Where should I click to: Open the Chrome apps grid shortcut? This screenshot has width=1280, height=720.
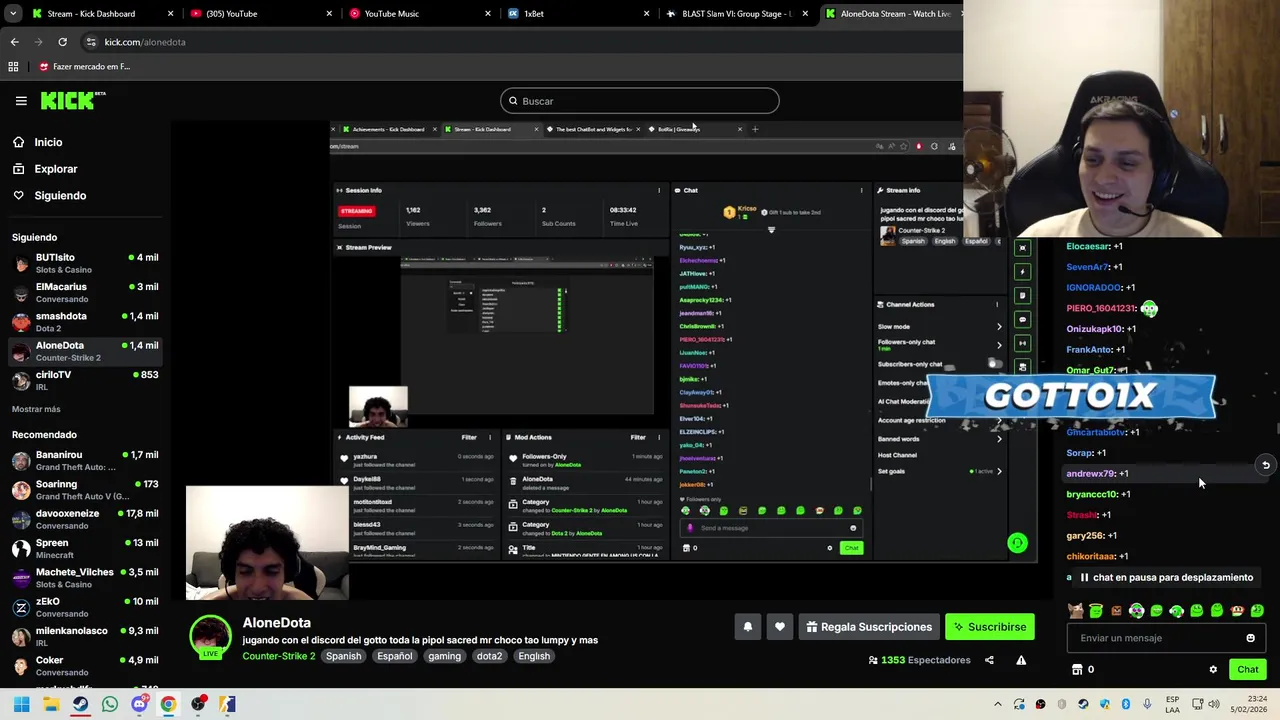point(13,66)
